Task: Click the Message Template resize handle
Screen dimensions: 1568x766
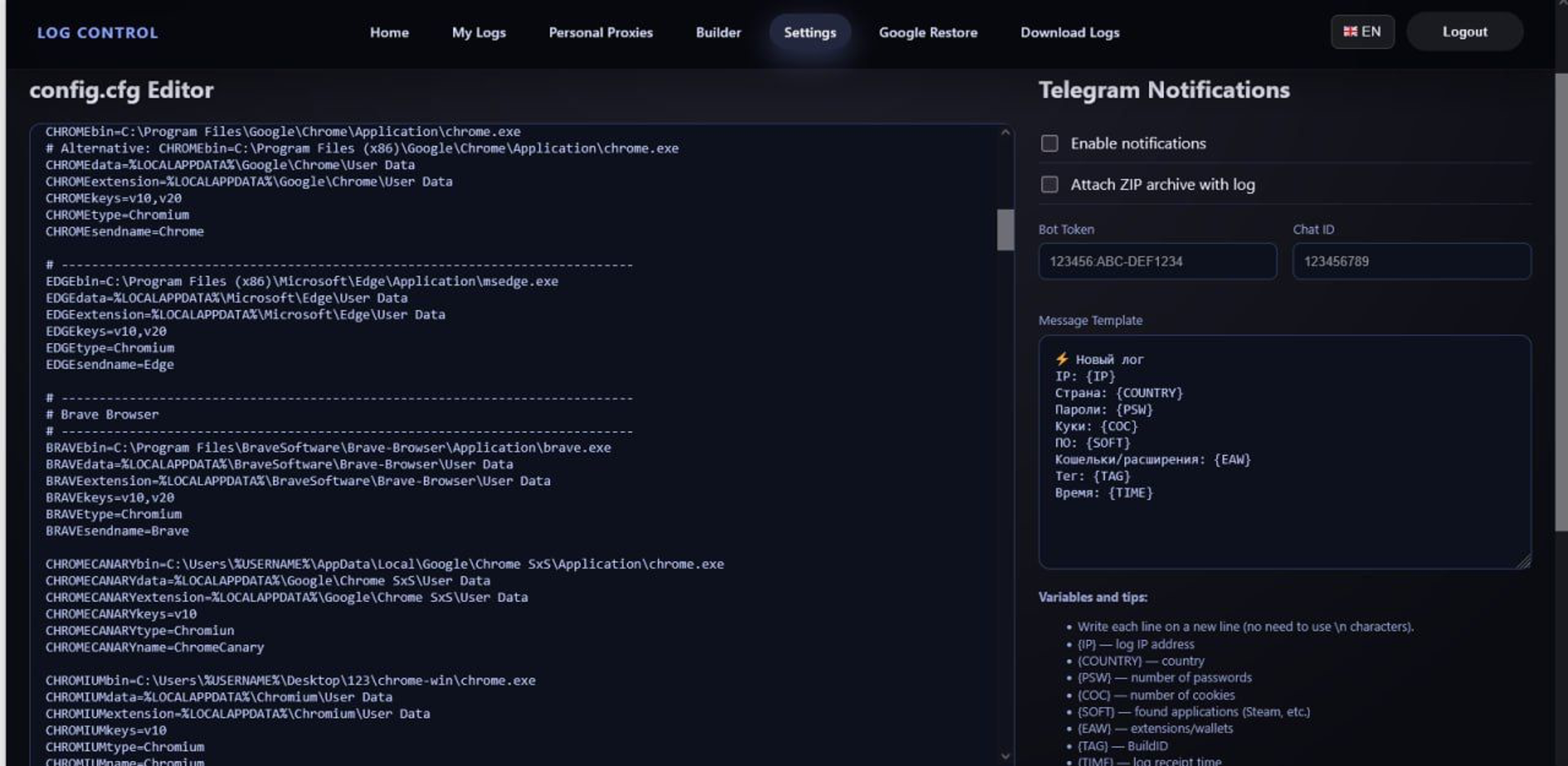Action: click(x=1524, y=561)
